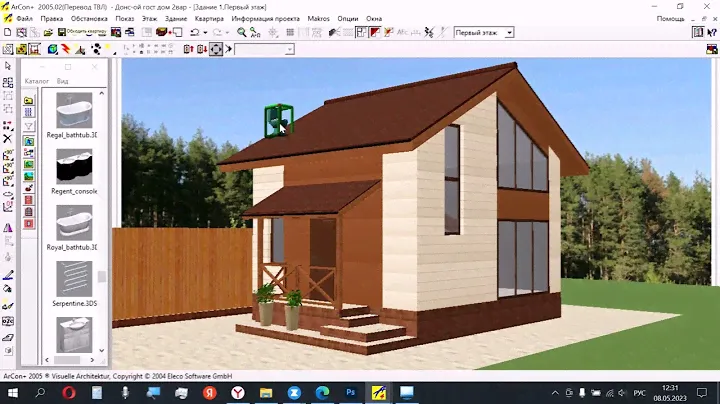Open the Квартира menu
Image resolution: width=720 pixels, height=404 pixels.
pos(209,18)
